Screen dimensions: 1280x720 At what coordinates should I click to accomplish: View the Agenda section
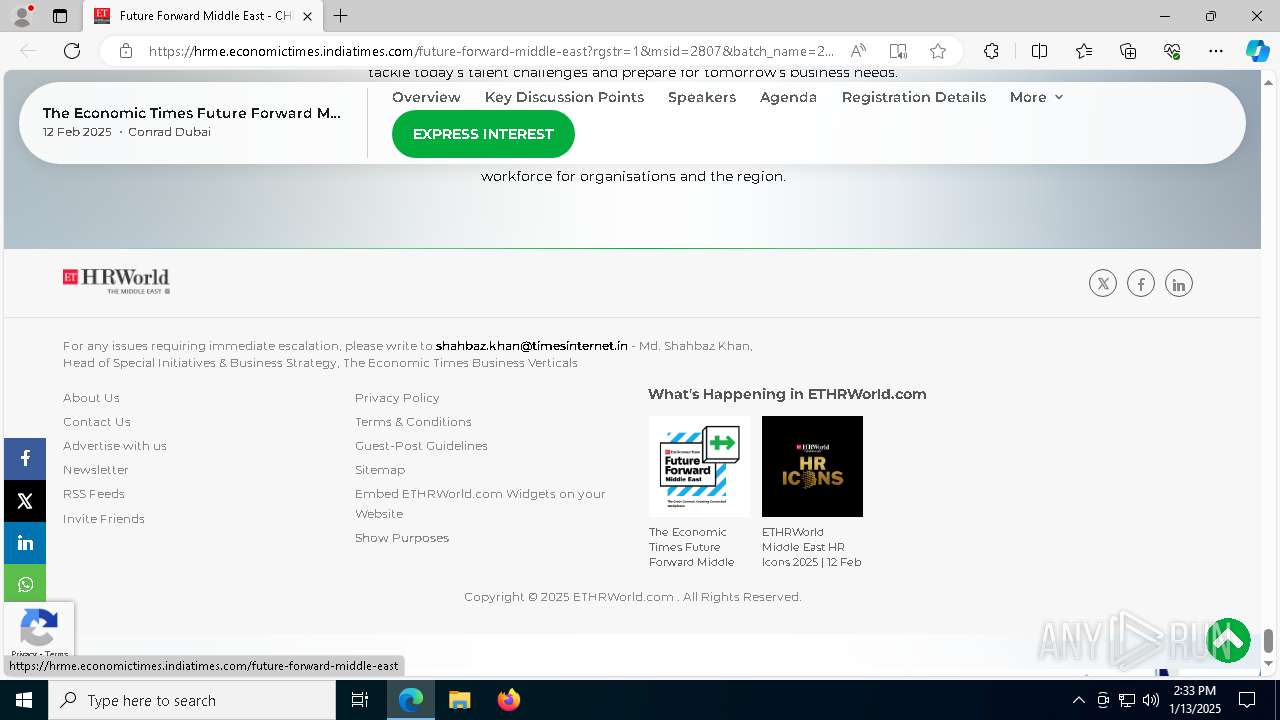788,97
